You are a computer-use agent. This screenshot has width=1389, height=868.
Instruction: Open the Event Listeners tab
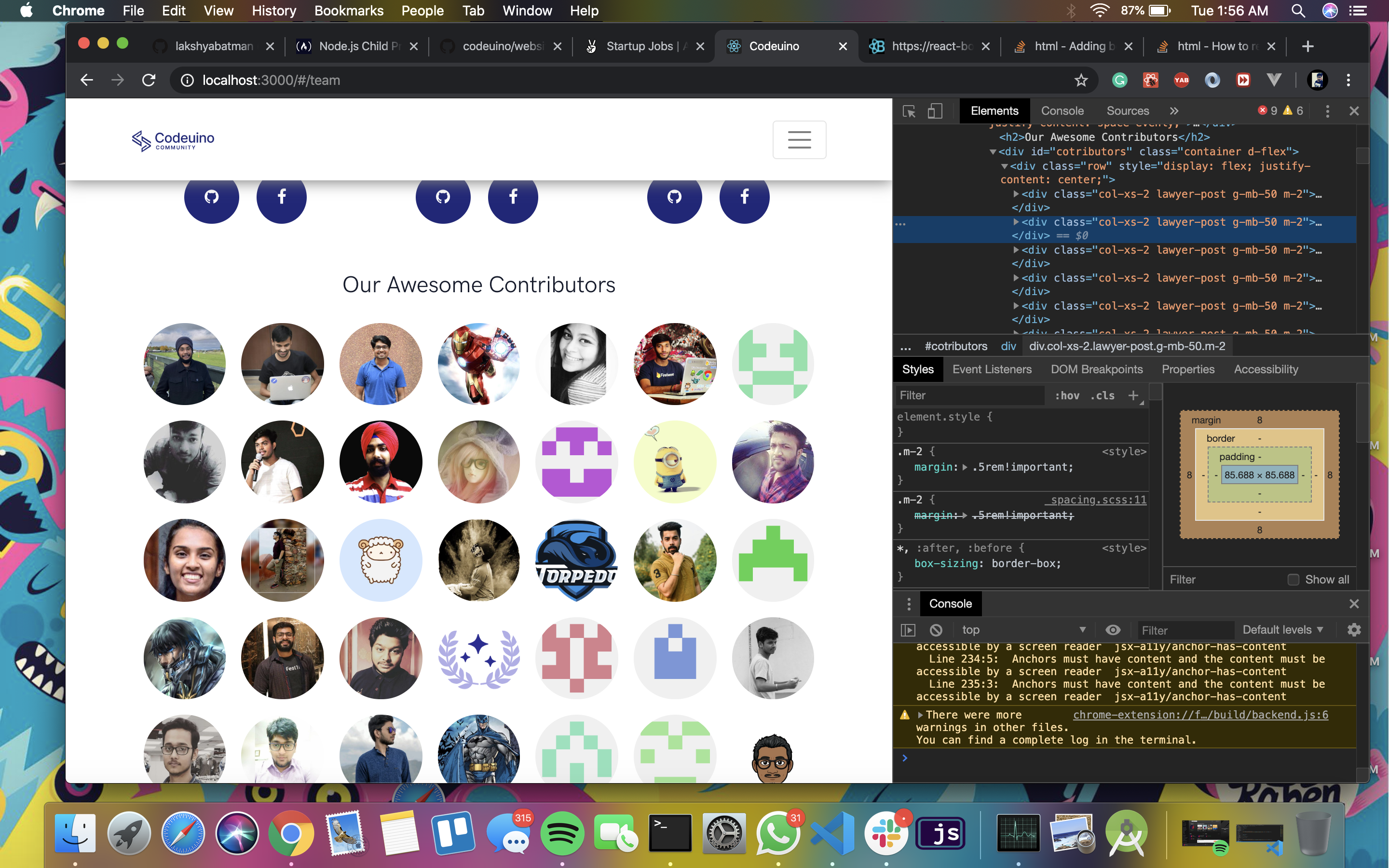coord(992,369)
